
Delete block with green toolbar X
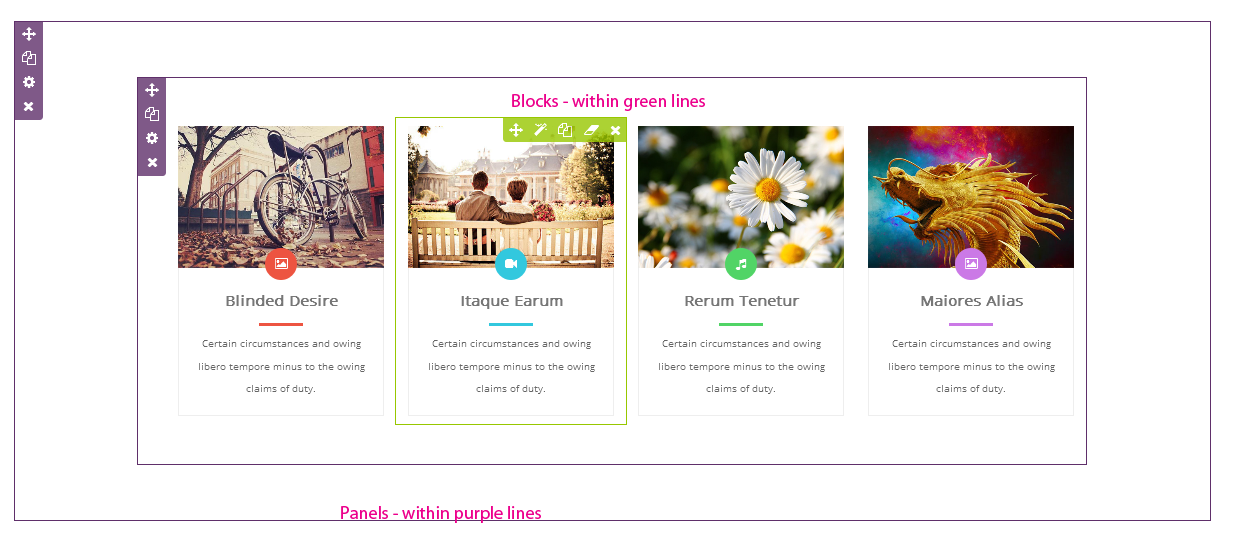tap(615, 130)
